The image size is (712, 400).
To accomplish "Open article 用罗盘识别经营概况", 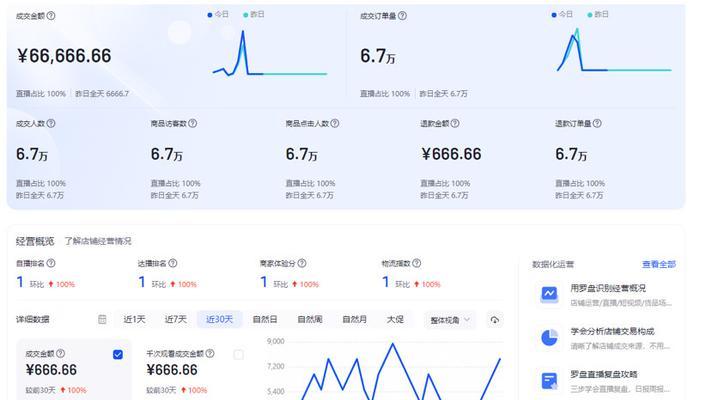I will (x=608, y=288).
